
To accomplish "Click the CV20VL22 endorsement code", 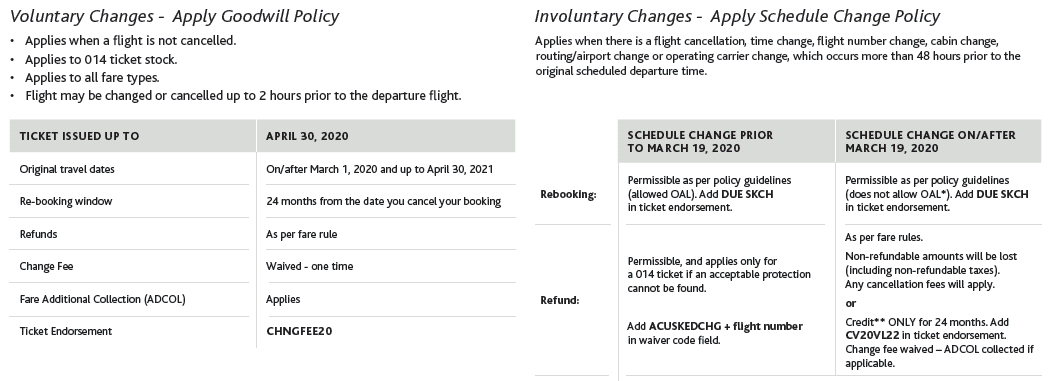I will coord(871,335).
